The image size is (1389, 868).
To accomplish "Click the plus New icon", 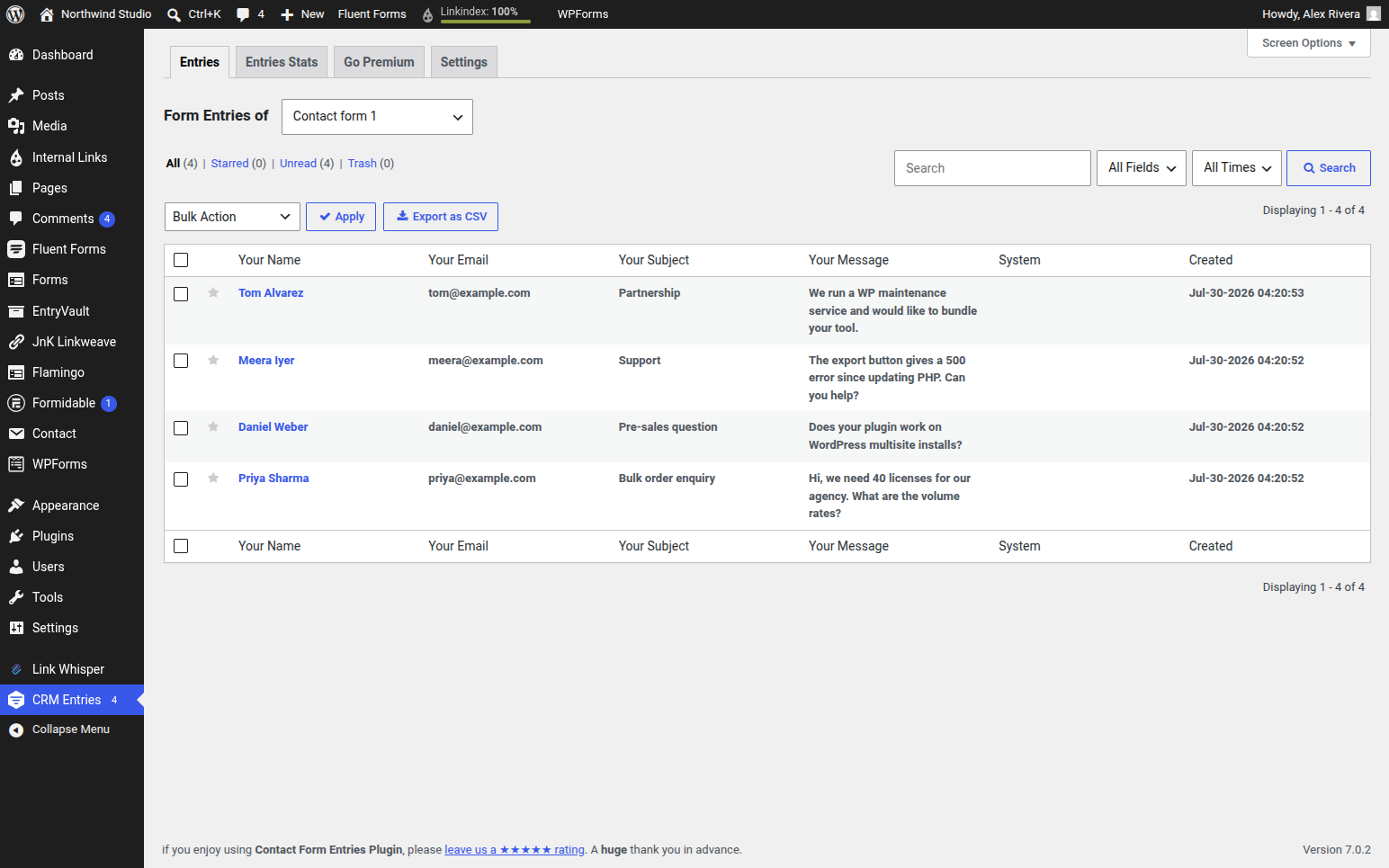I will click(287, 14).
